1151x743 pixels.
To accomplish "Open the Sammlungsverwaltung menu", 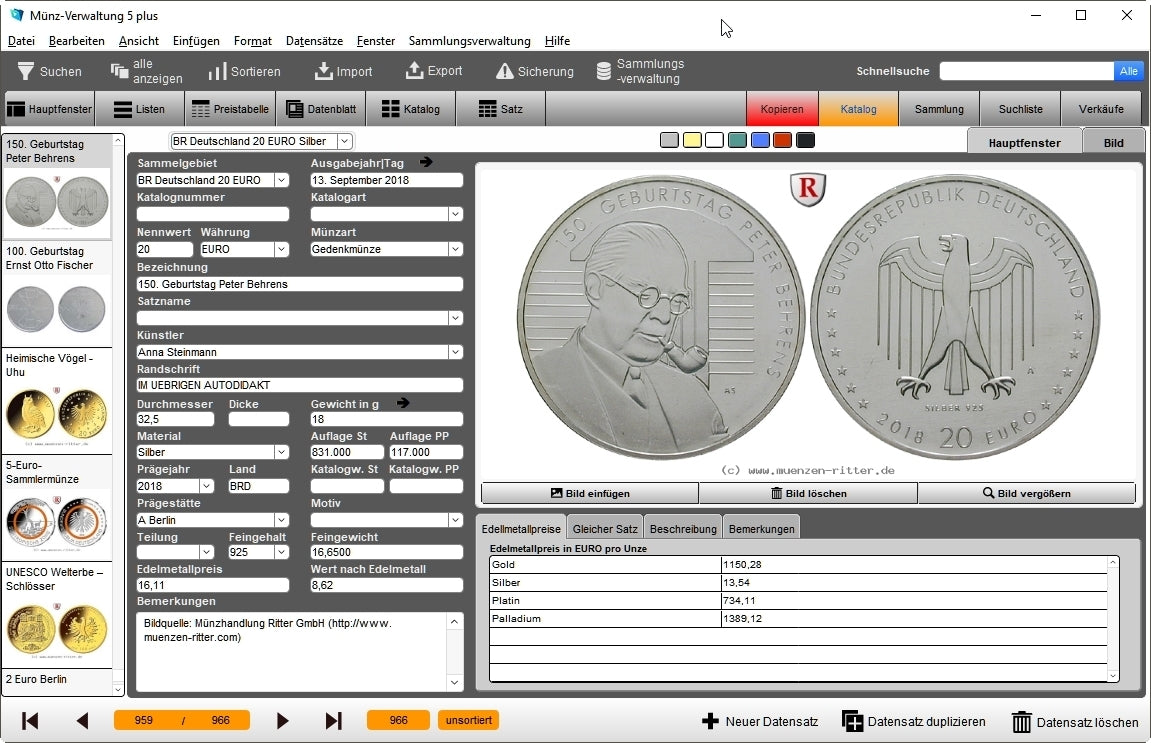I will [469, 41].
